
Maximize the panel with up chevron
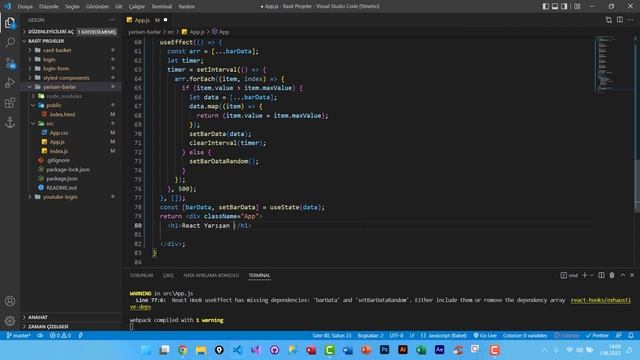coord(622,276)
